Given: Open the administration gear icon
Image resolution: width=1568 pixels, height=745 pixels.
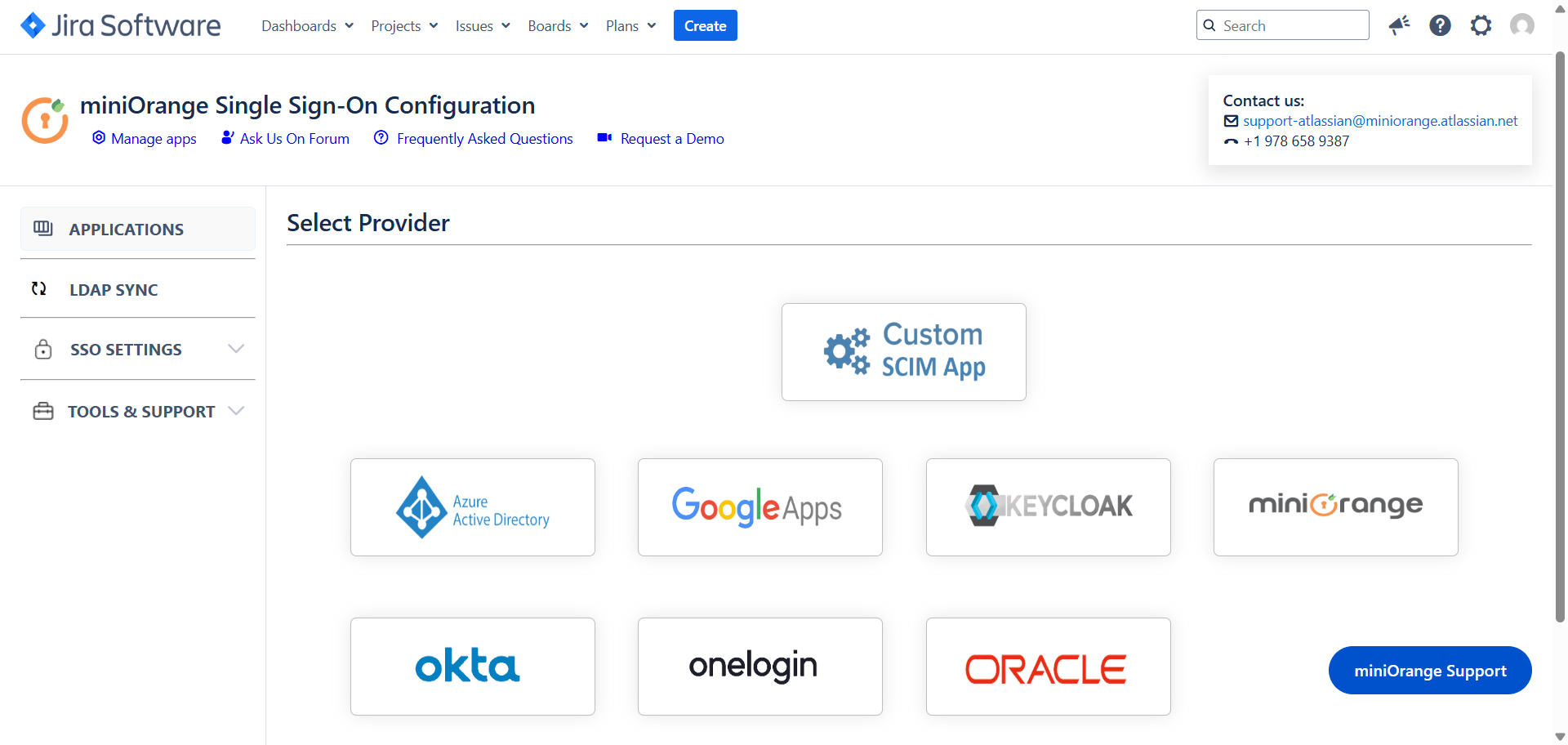Looking at the screenshot, I should 1481,26.
